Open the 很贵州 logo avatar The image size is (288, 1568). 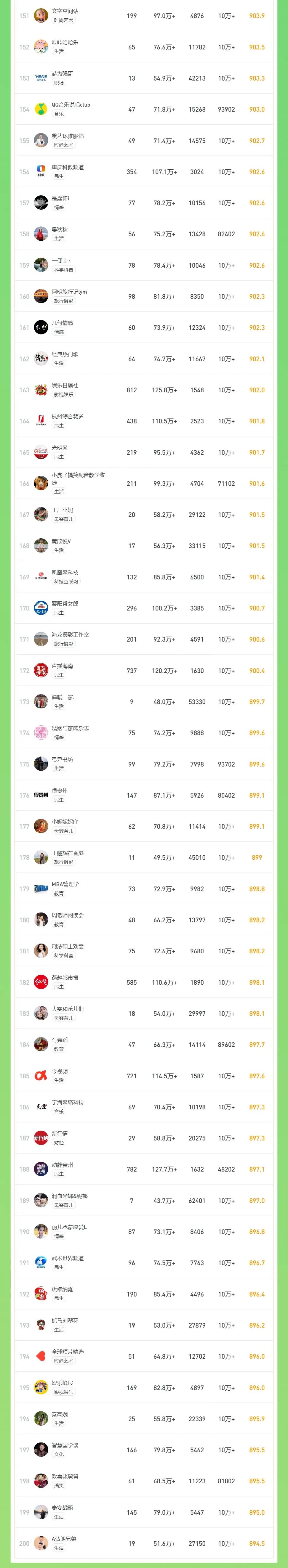[41, 796]
